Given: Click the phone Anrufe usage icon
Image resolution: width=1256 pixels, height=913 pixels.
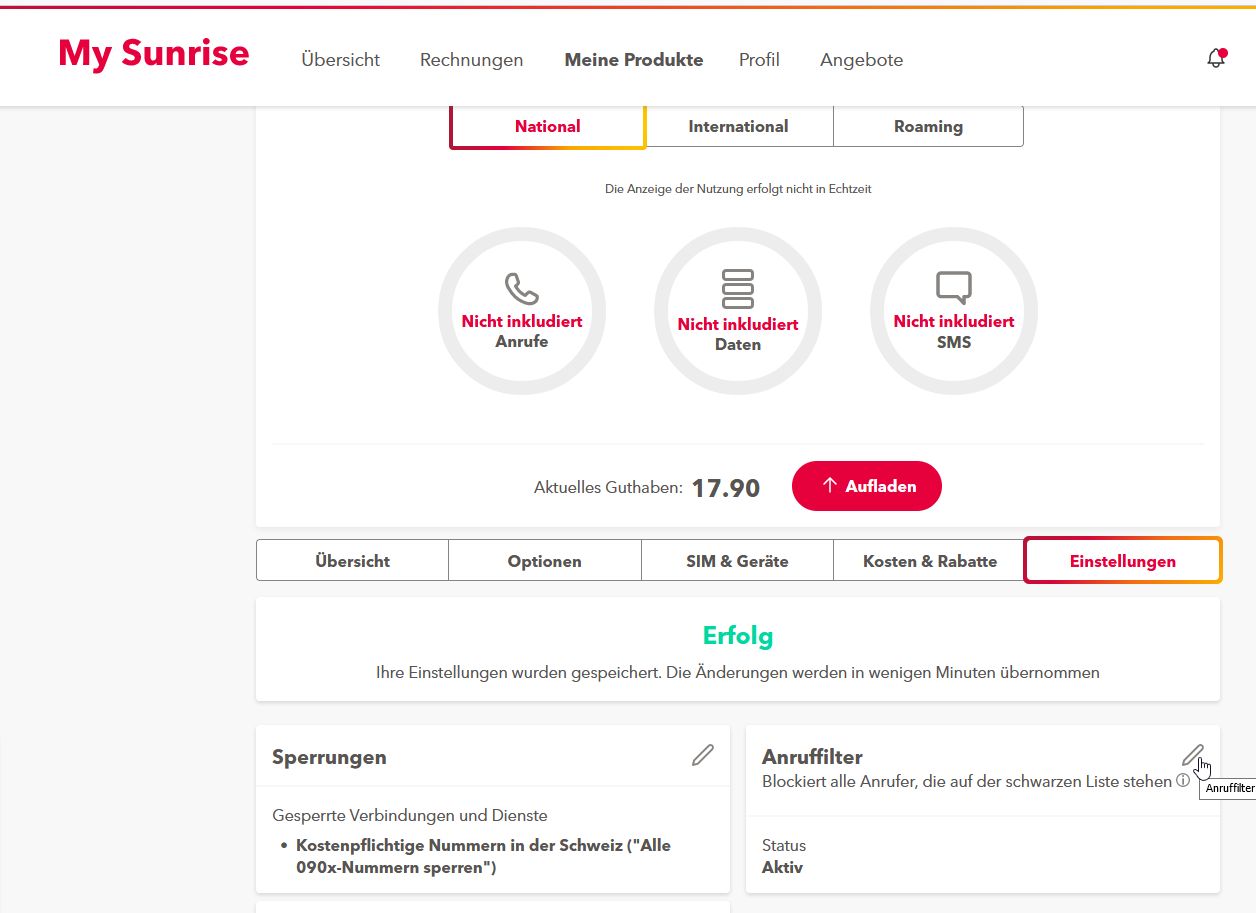Looking at the screenshot, I should point(521,289).
